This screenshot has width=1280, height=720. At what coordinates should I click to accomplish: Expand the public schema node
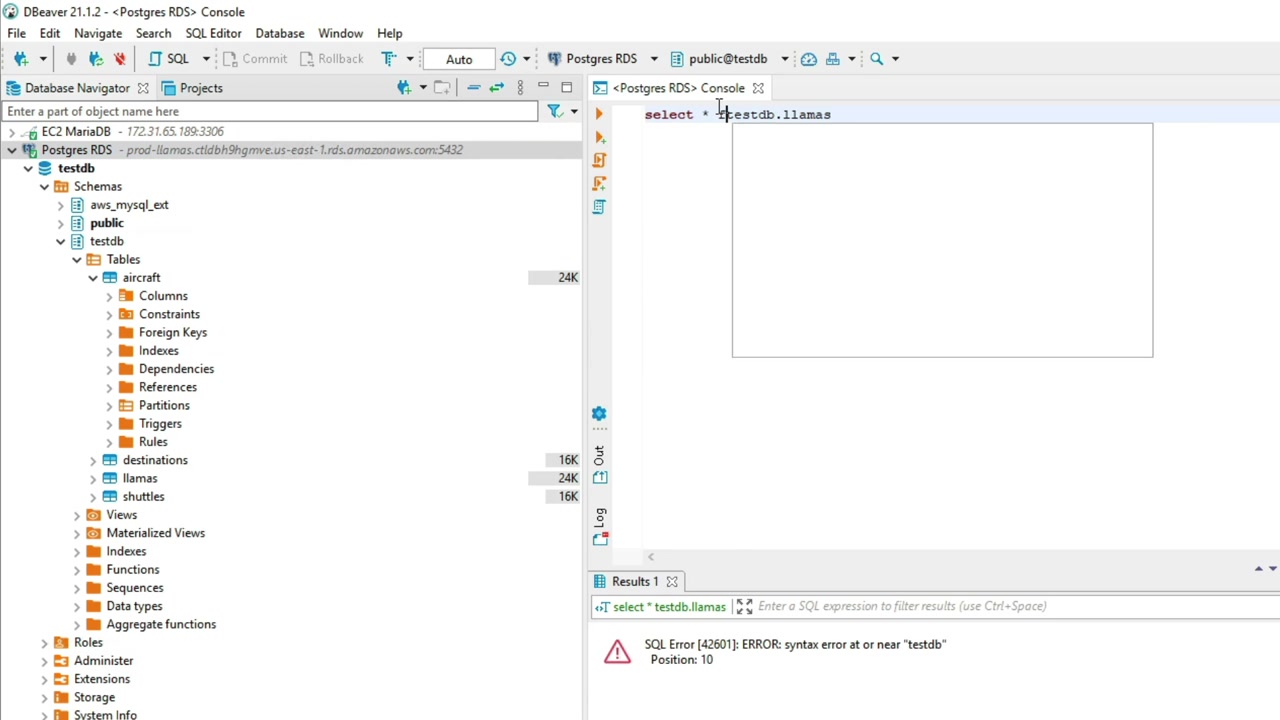pos(60,223)
